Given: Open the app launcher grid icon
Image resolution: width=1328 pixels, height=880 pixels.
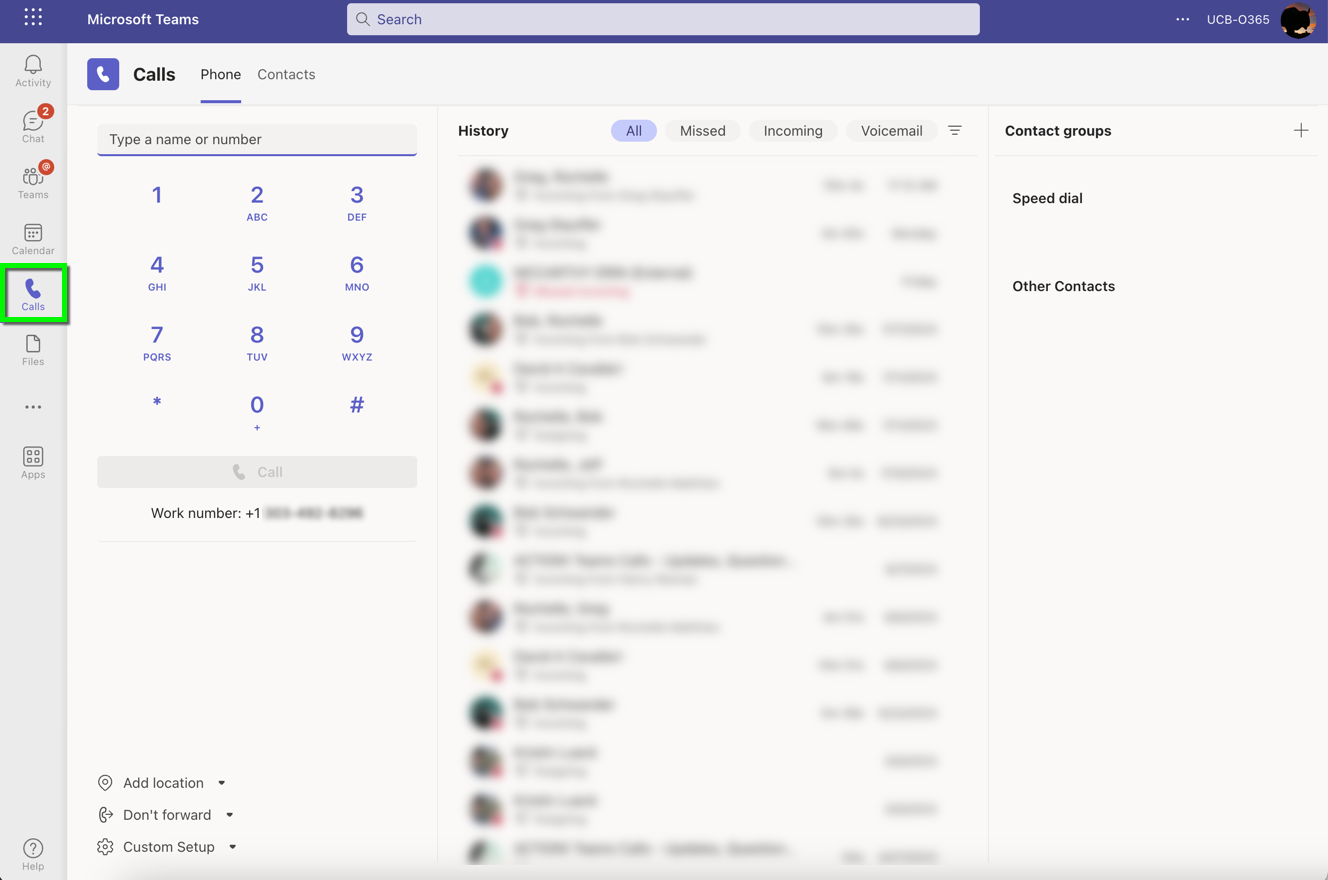Looking at the screenshot, I should [x=33, y=18].
